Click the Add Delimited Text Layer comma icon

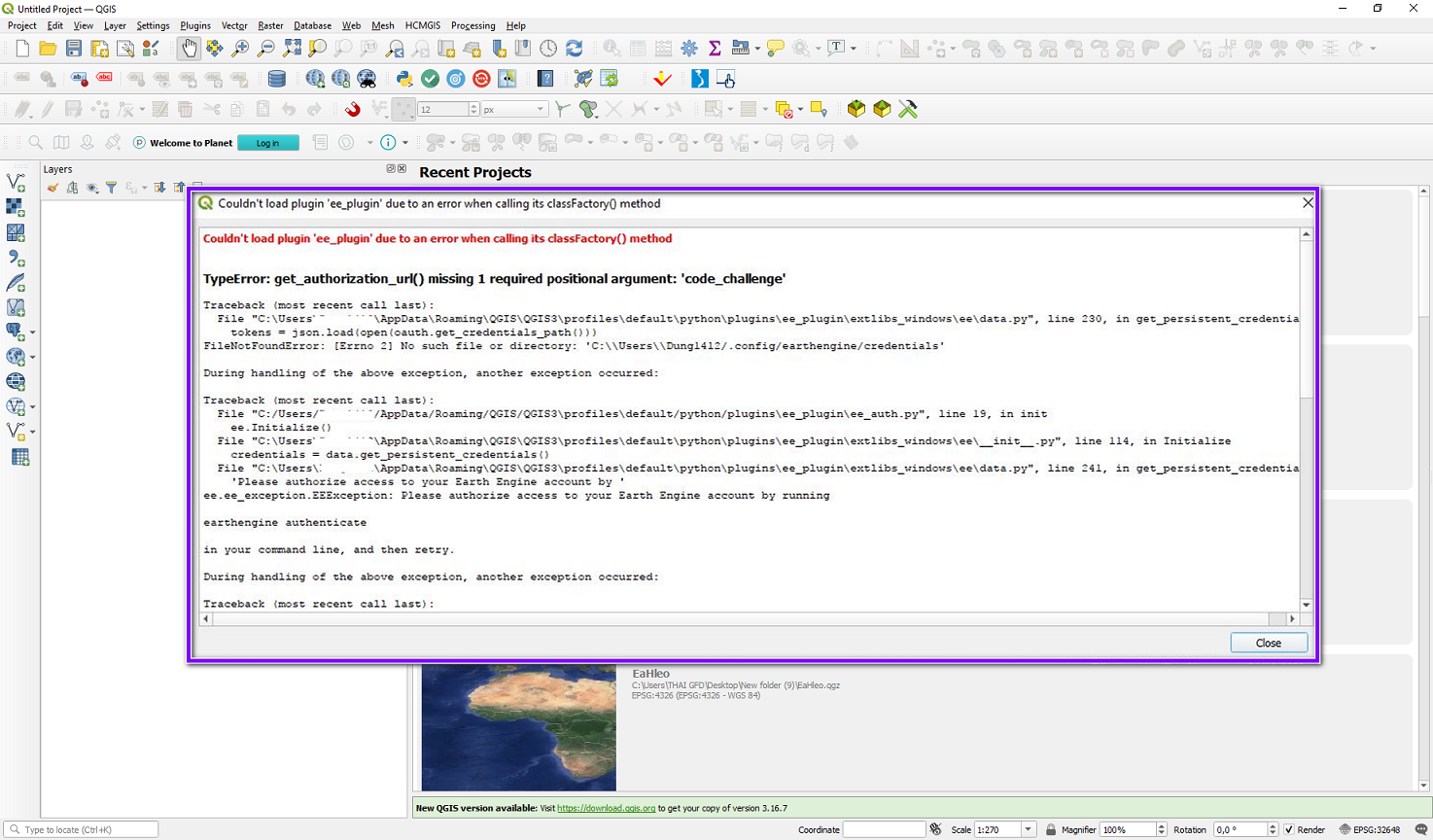[x=16, y=258]
